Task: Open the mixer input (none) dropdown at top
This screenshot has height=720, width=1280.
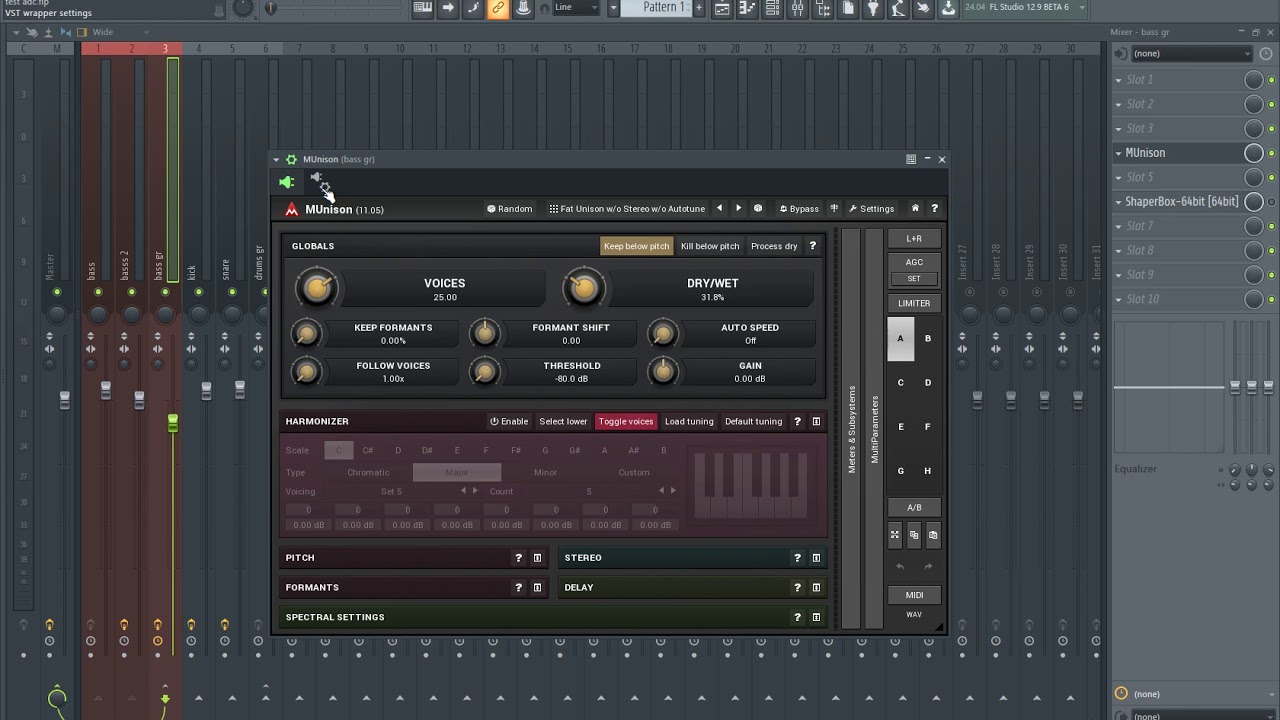Action: click(x=1190, y=54)
